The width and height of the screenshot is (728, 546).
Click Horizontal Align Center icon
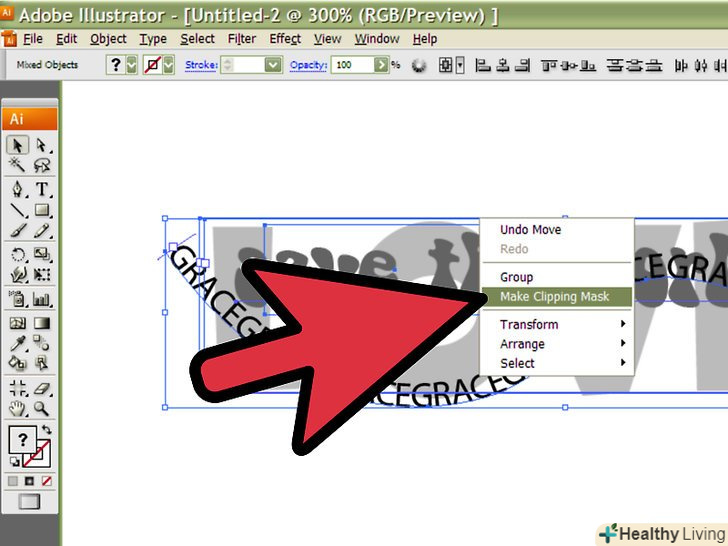point(503,65)
